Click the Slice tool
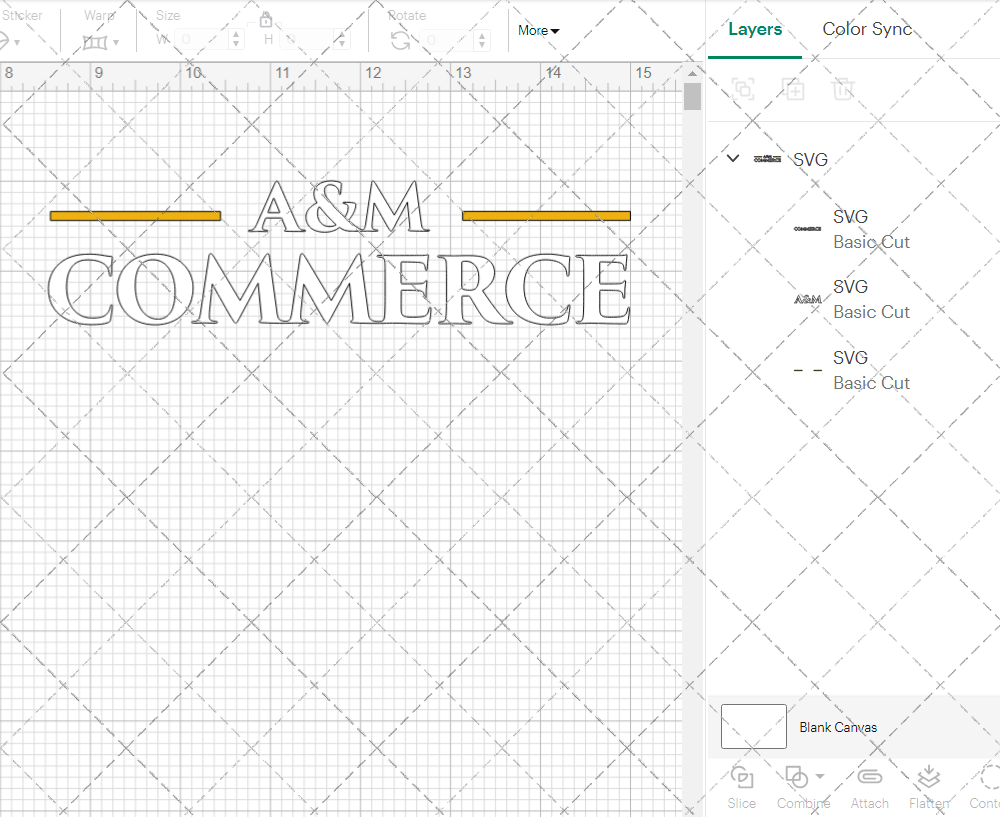This screenshot has height=817, width=1000. coord(741,788)
